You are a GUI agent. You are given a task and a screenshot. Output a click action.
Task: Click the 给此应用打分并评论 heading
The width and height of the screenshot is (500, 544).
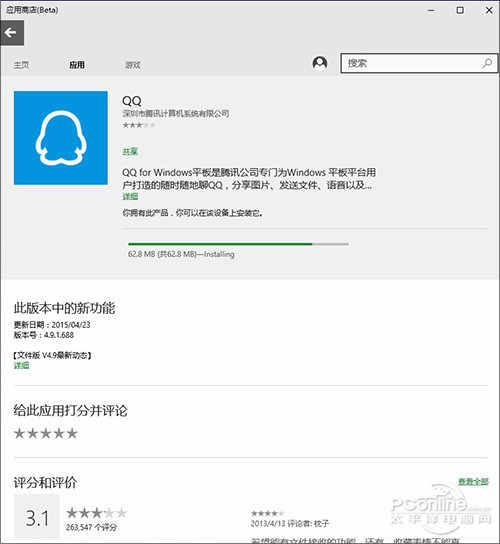tap(70, 410)
